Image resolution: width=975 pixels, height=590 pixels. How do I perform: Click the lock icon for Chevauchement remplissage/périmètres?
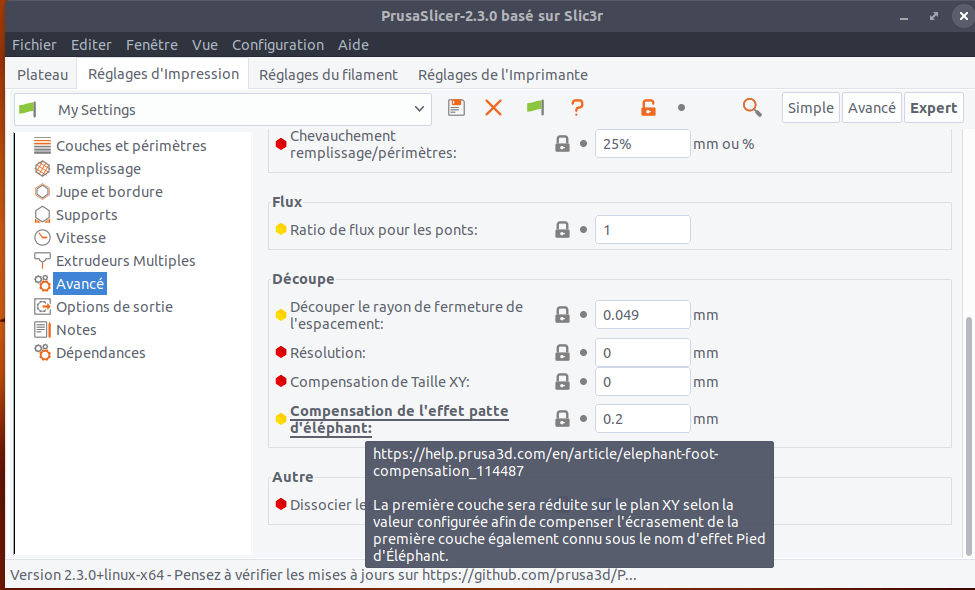coord(562,144)
